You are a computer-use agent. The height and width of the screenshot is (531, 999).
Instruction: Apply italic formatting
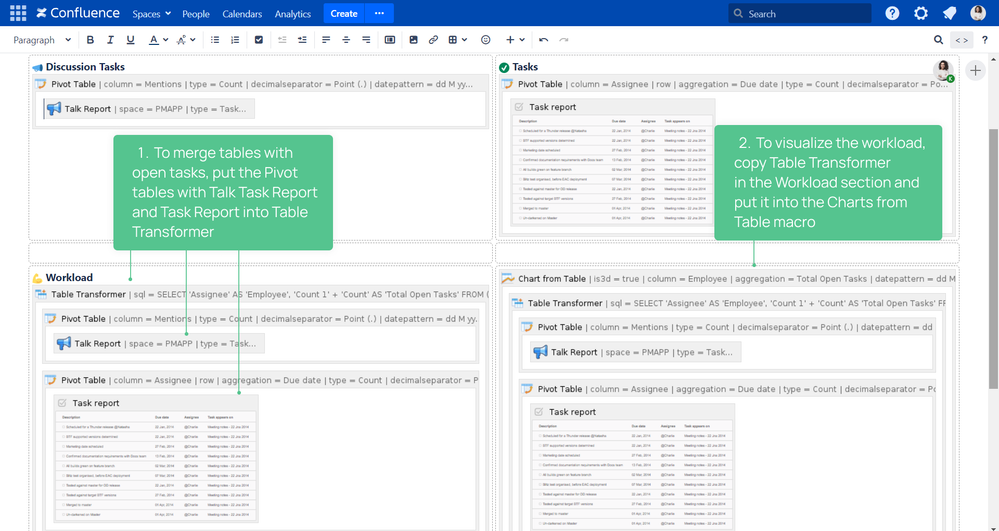[x=109, y=40]
